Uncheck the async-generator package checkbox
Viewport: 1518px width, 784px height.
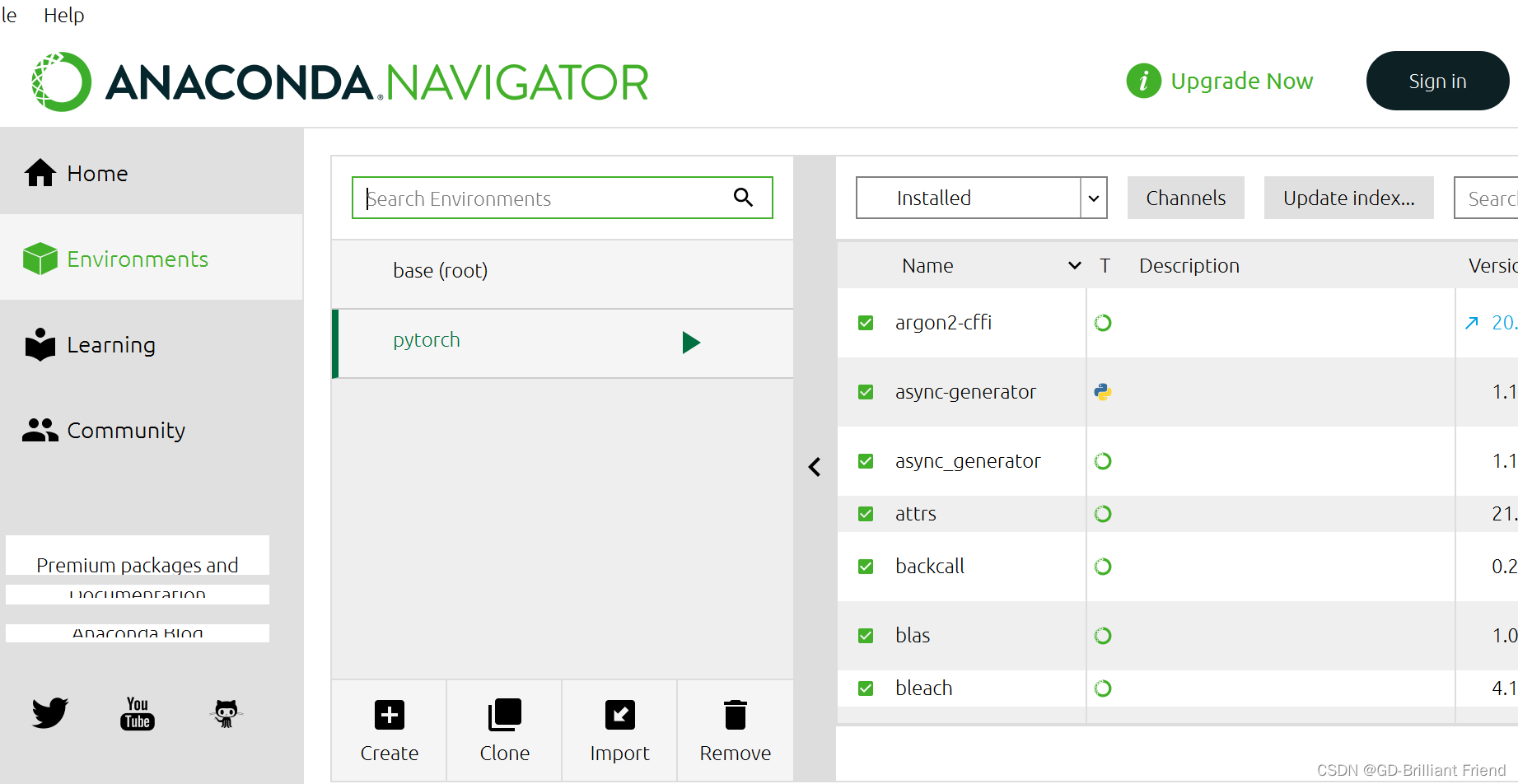[866, 392]
